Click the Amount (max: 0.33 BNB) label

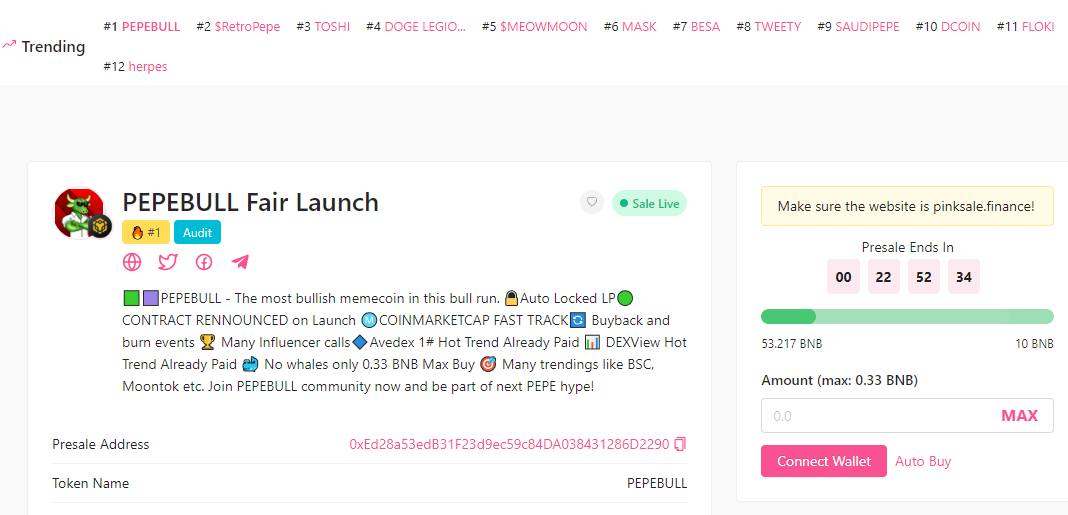839,380
